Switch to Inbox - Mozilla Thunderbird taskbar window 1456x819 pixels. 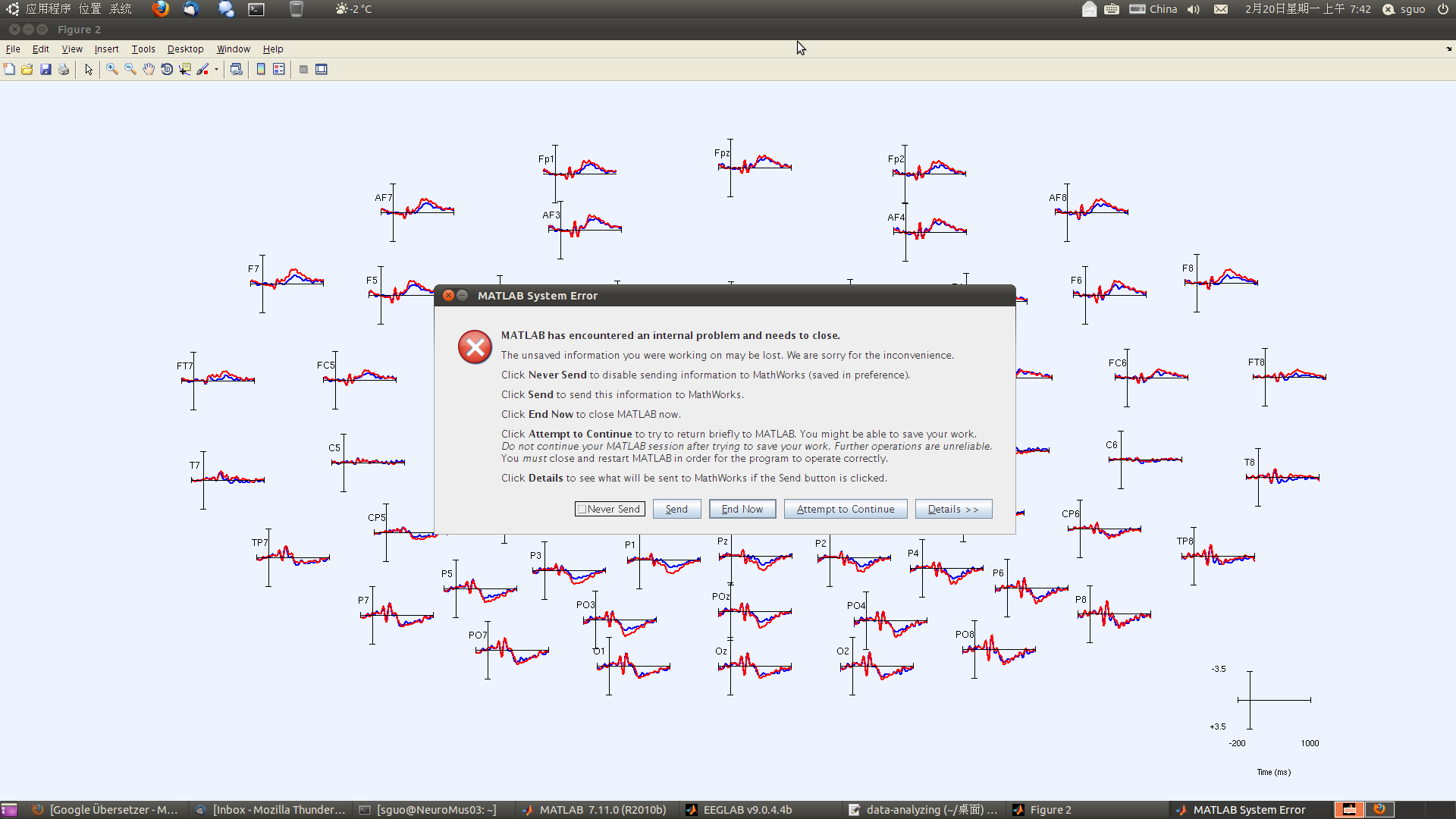(271, 810)
